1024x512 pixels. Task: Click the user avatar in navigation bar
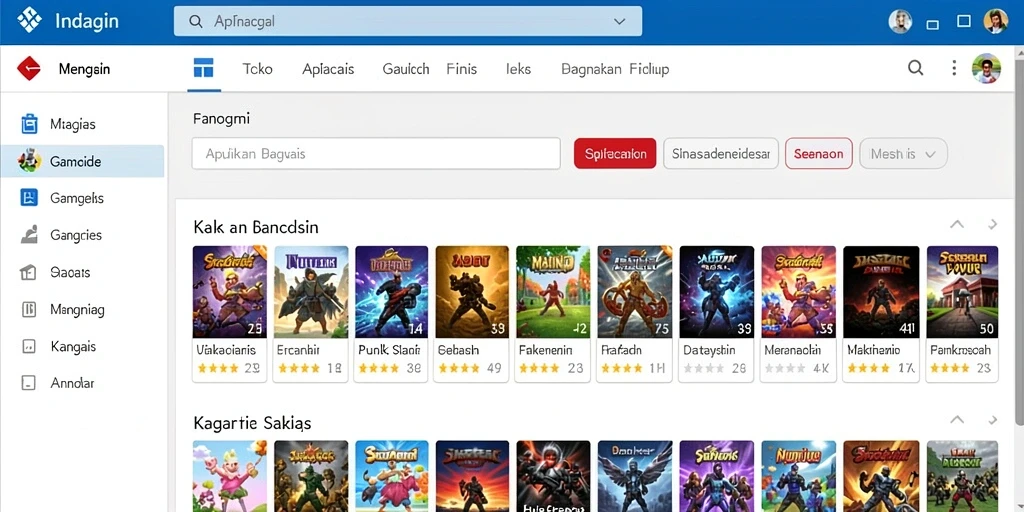point(986,68)
